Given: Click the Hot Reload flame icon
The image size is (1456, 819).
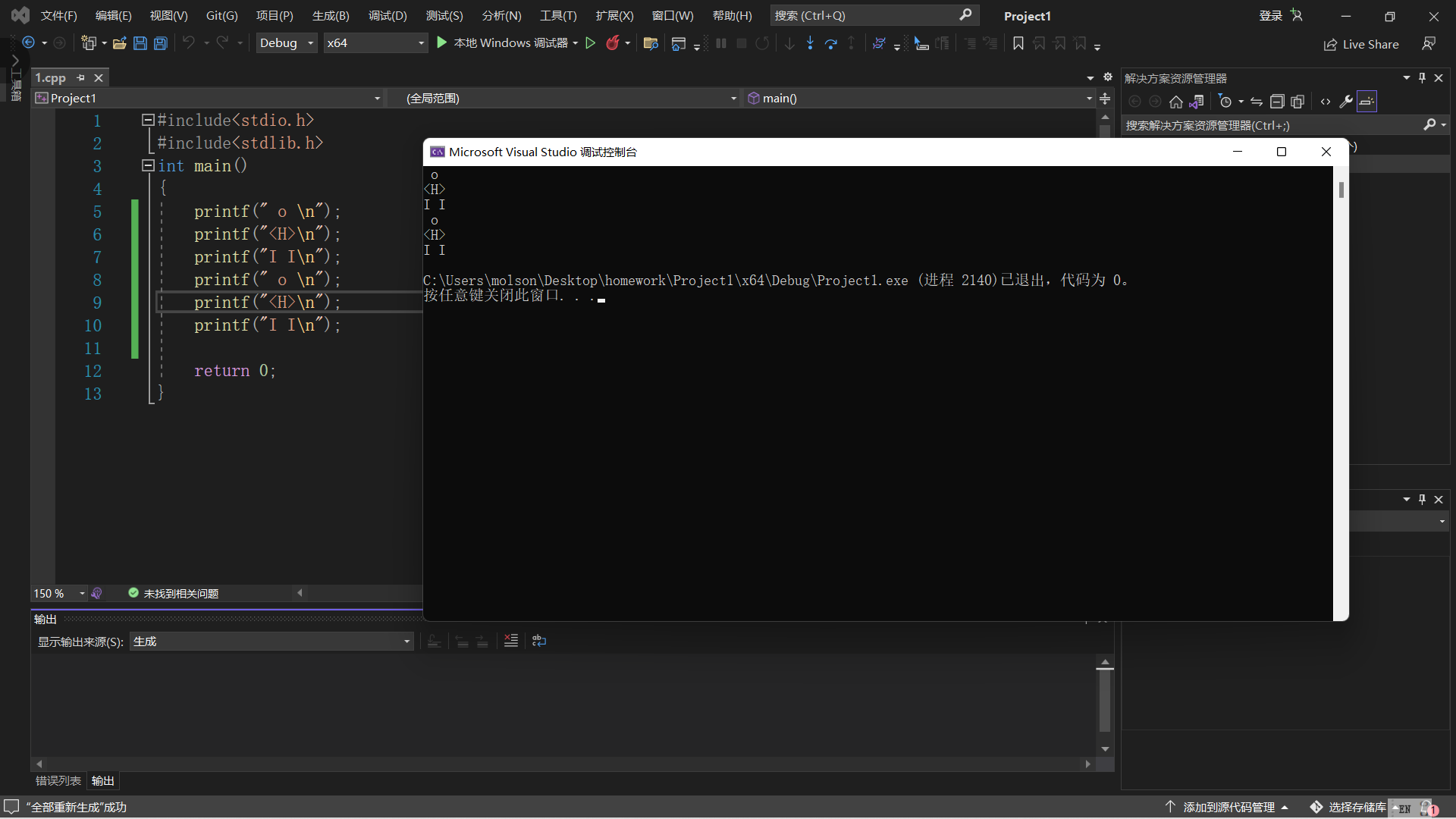Looking at the screenshot, I should (613, 43).
